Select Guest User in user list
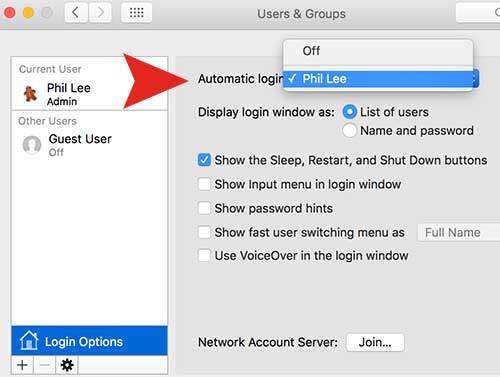This screenshot has width=500, height=377. click(x=89, y=145)
